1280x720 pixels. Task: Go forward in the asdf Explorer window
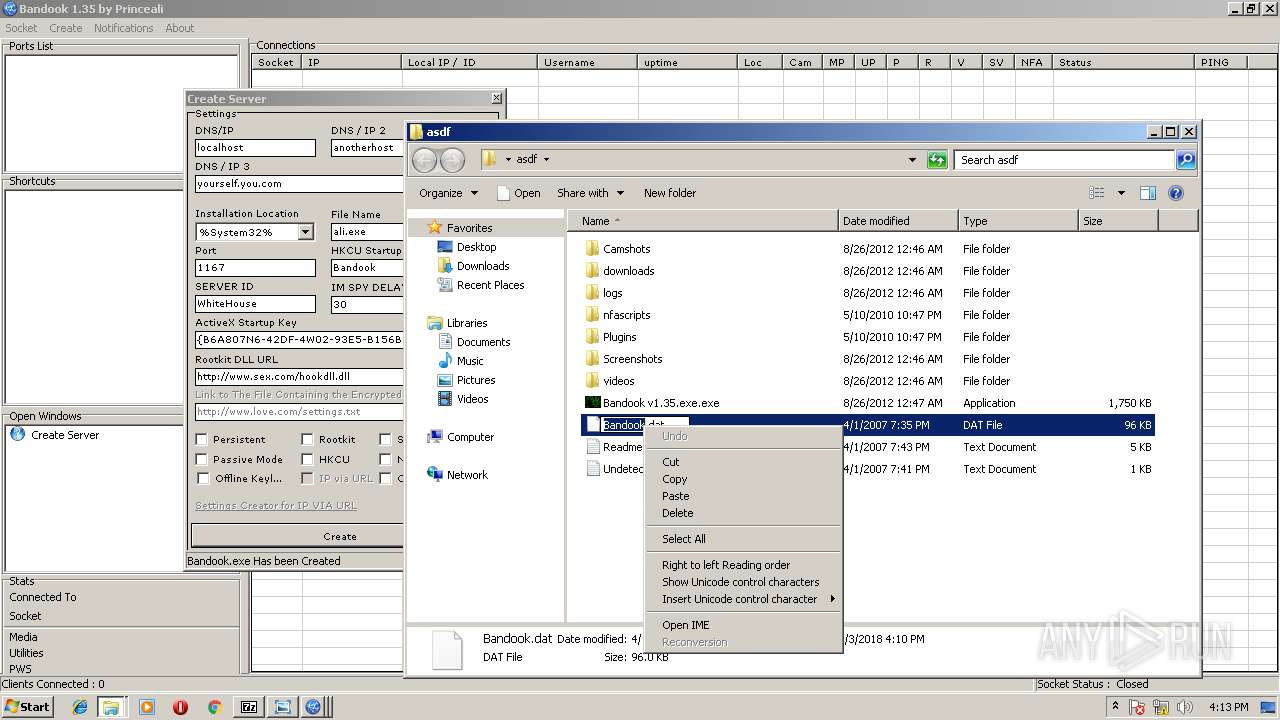click(452, 160)
